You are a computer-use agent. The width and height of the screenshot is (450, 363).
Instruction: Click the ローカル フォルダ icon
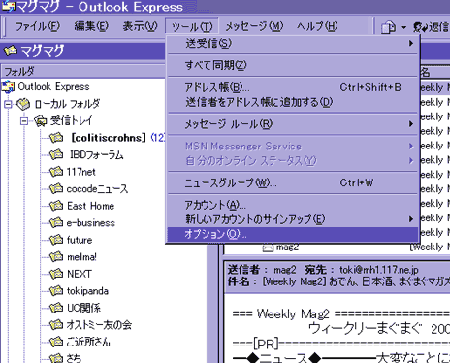[23, 104]
